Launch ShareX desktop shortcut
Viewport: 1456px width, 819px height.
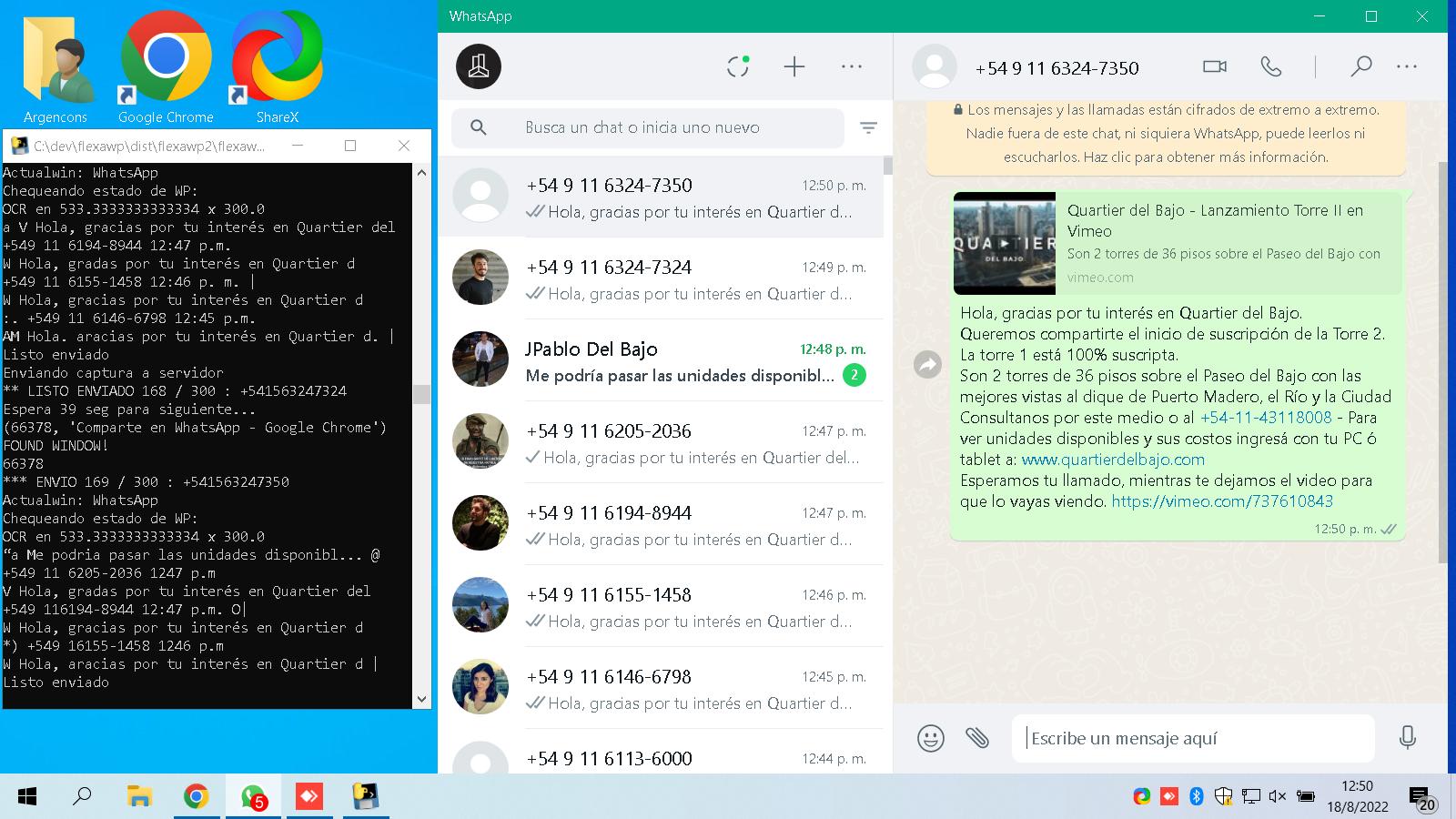click(x=277, y=67)
